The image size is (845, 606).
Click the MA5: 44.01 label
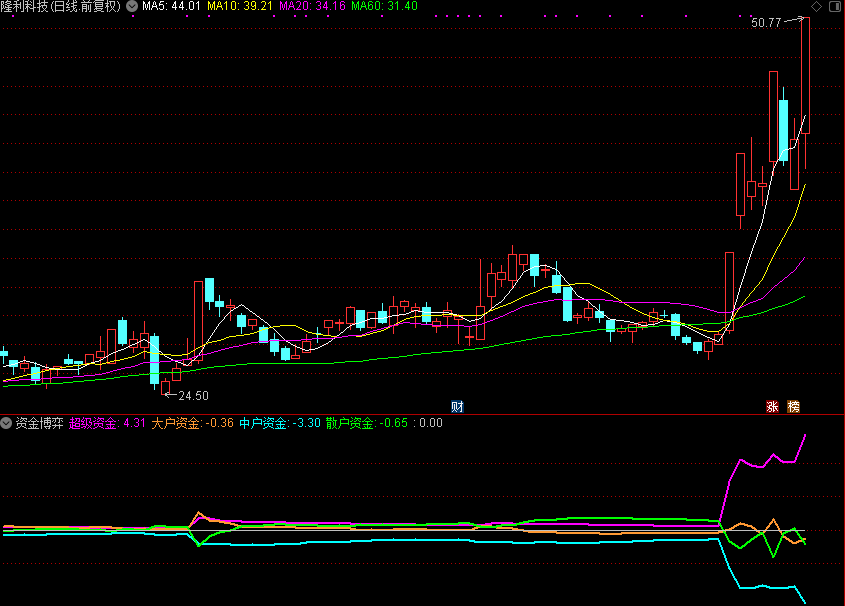pyautogui.click(x=171, y=6)
